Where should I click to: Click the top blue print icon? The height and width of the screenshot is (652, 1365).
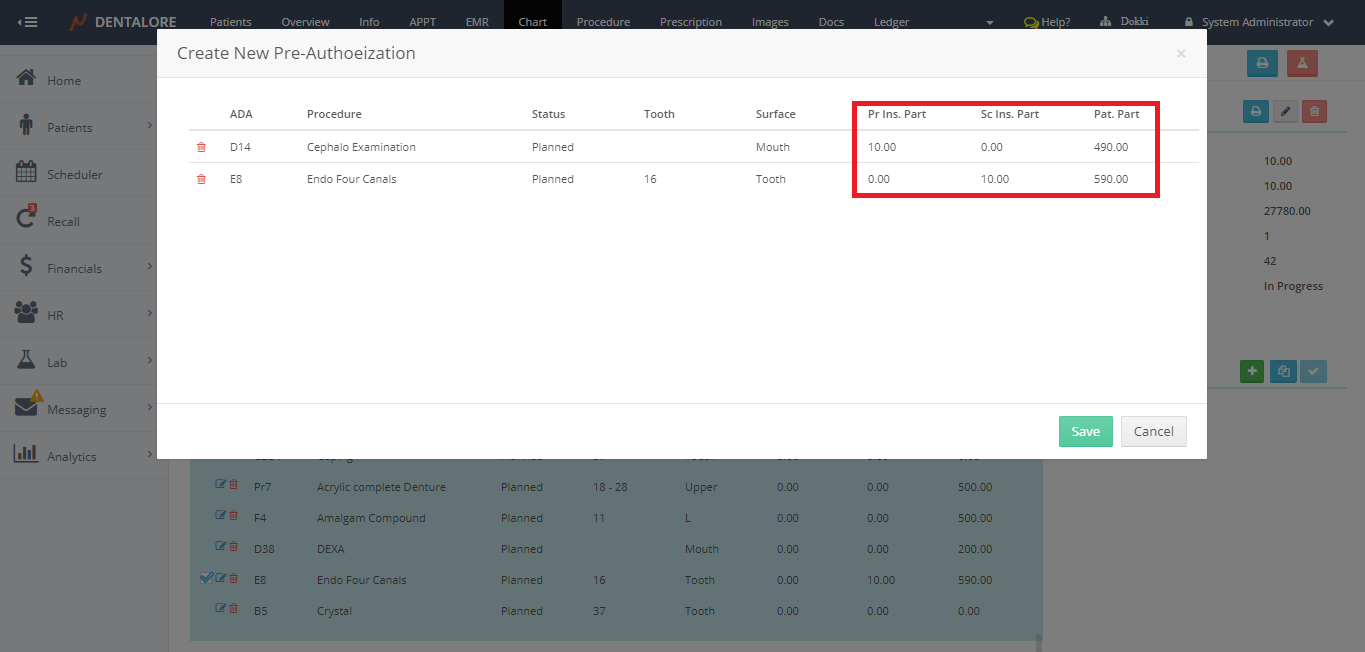coord(1262,63)
